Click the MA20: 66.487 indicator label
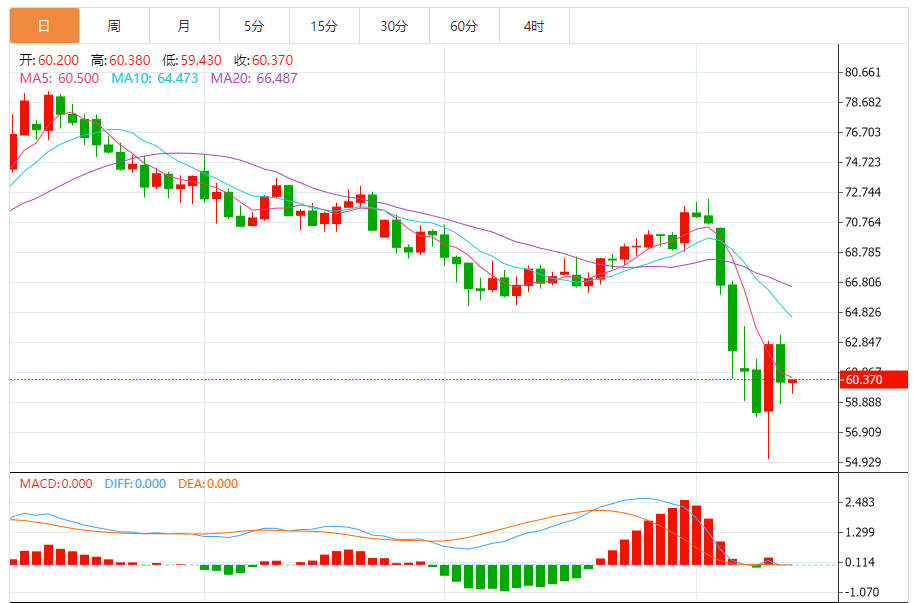The height and width of the screenshot is (603, 913). (x=254, y=78)
